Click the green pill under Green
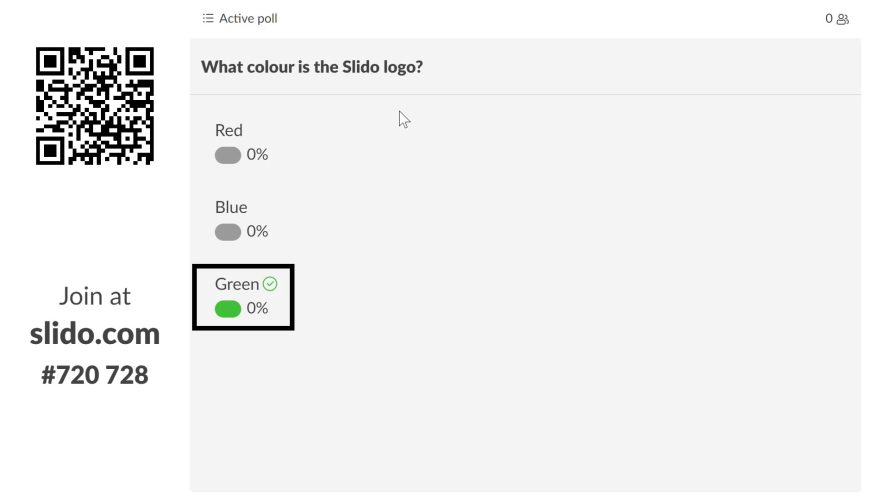 pyautogui.click(x=228, y=309)
